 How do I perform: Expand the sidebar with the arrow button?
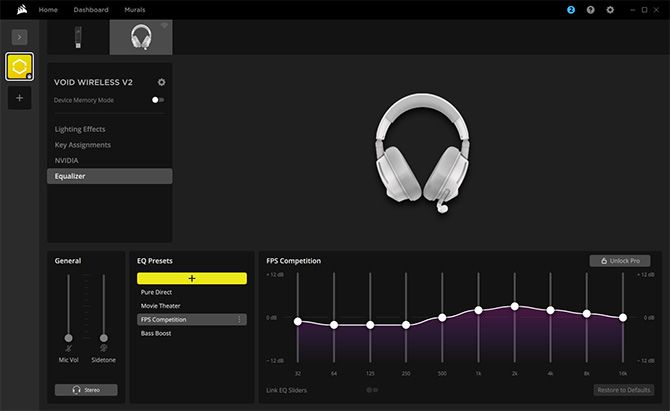[x=20, y=37]
